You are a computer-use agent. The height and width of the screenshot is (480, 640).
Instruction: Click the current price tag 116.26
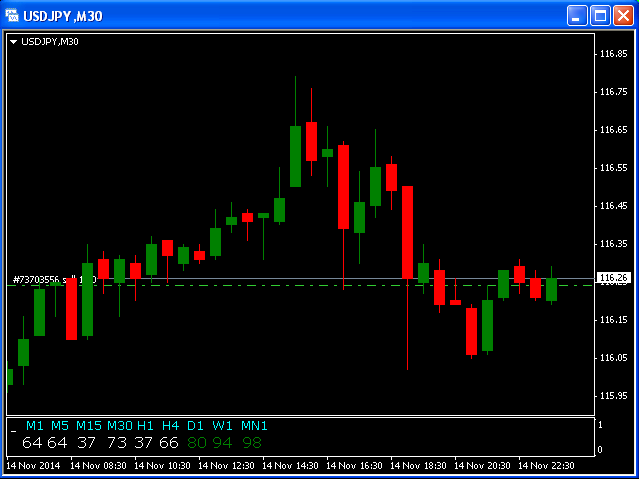pos(612,278)
